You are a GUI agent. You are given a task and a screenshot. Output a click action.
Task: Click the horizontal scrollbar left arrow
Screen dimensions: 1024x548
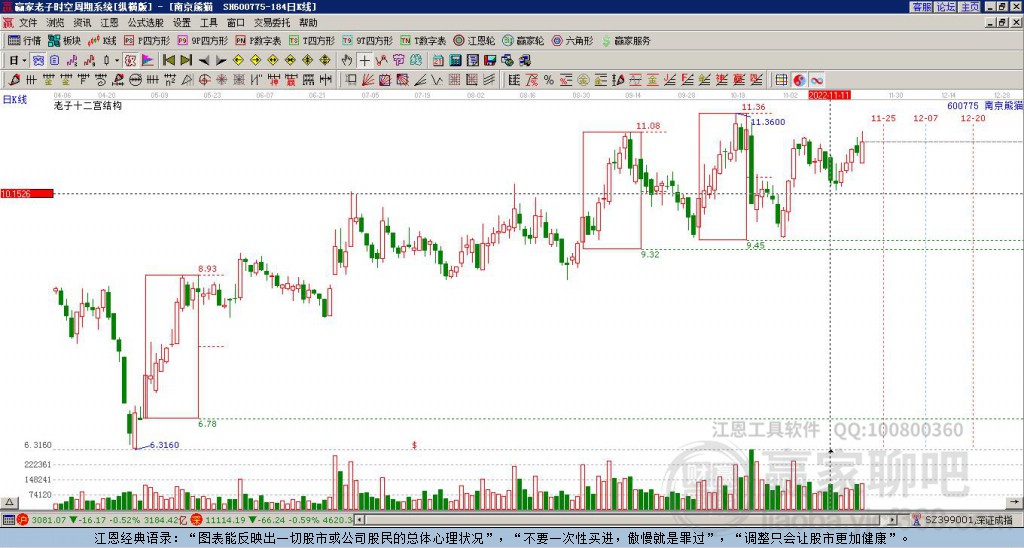tap(359, 520)
